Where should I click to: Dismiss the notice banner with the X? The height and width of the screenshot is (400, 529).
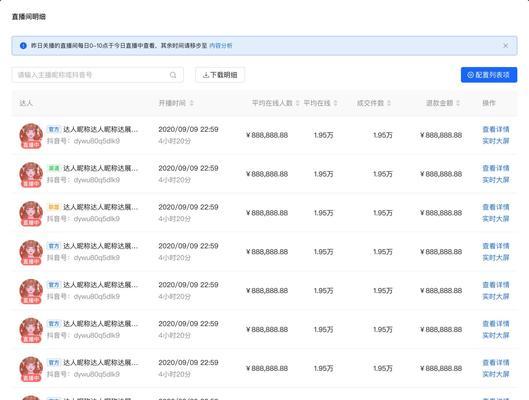505,46
